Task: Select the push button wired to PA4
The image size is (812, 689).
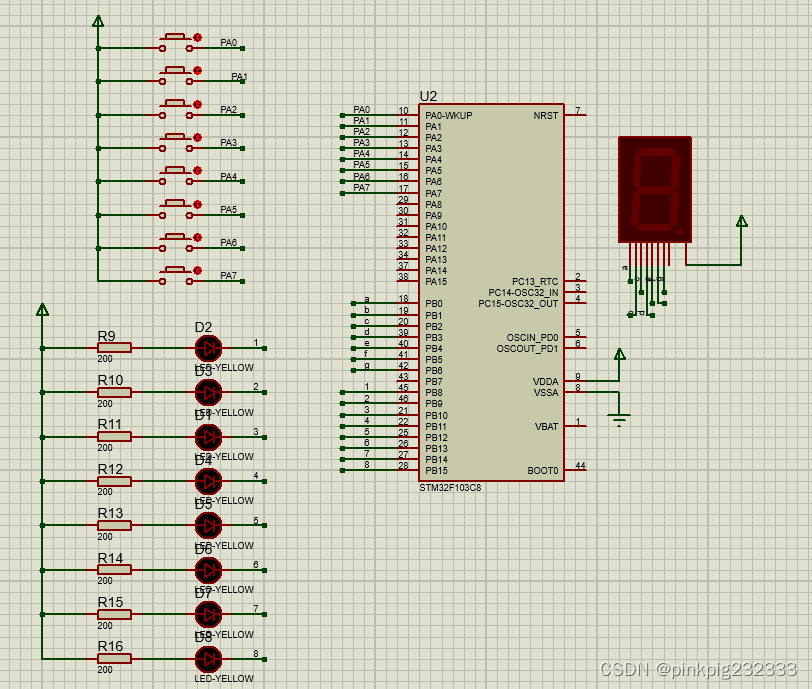Action: [176, 176]
